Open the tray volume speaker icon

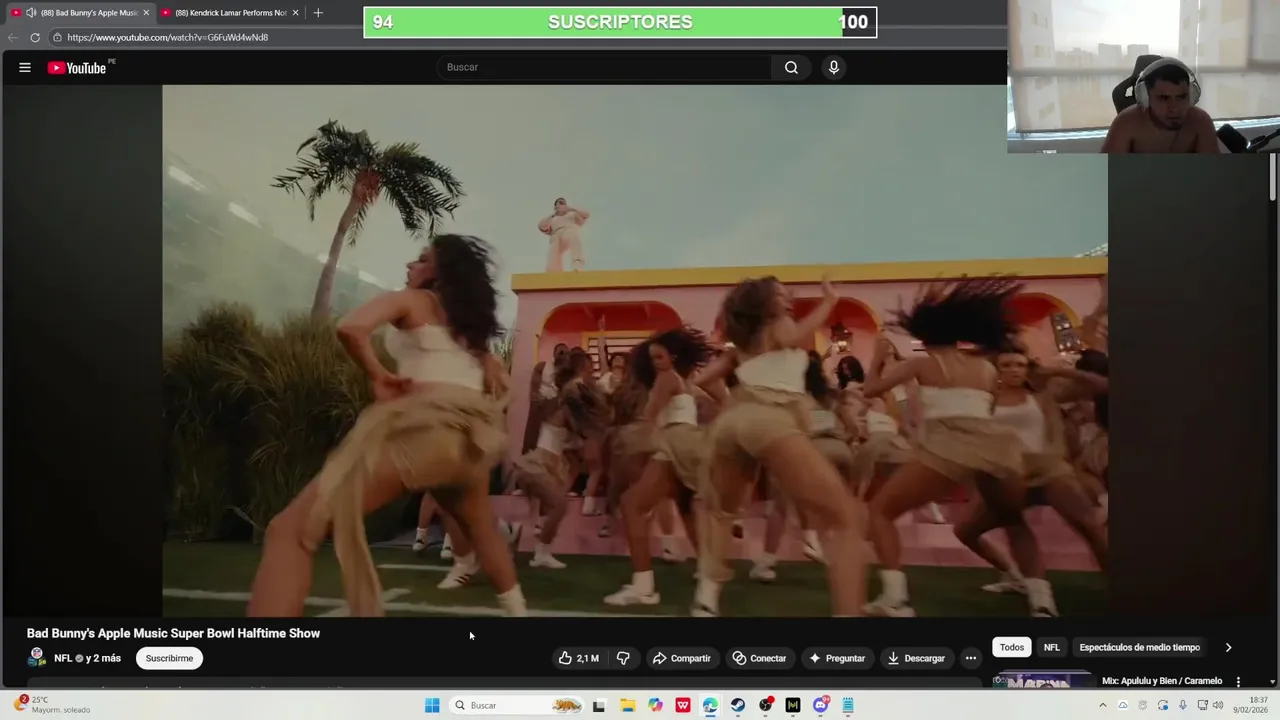(x=1218, y=705)
